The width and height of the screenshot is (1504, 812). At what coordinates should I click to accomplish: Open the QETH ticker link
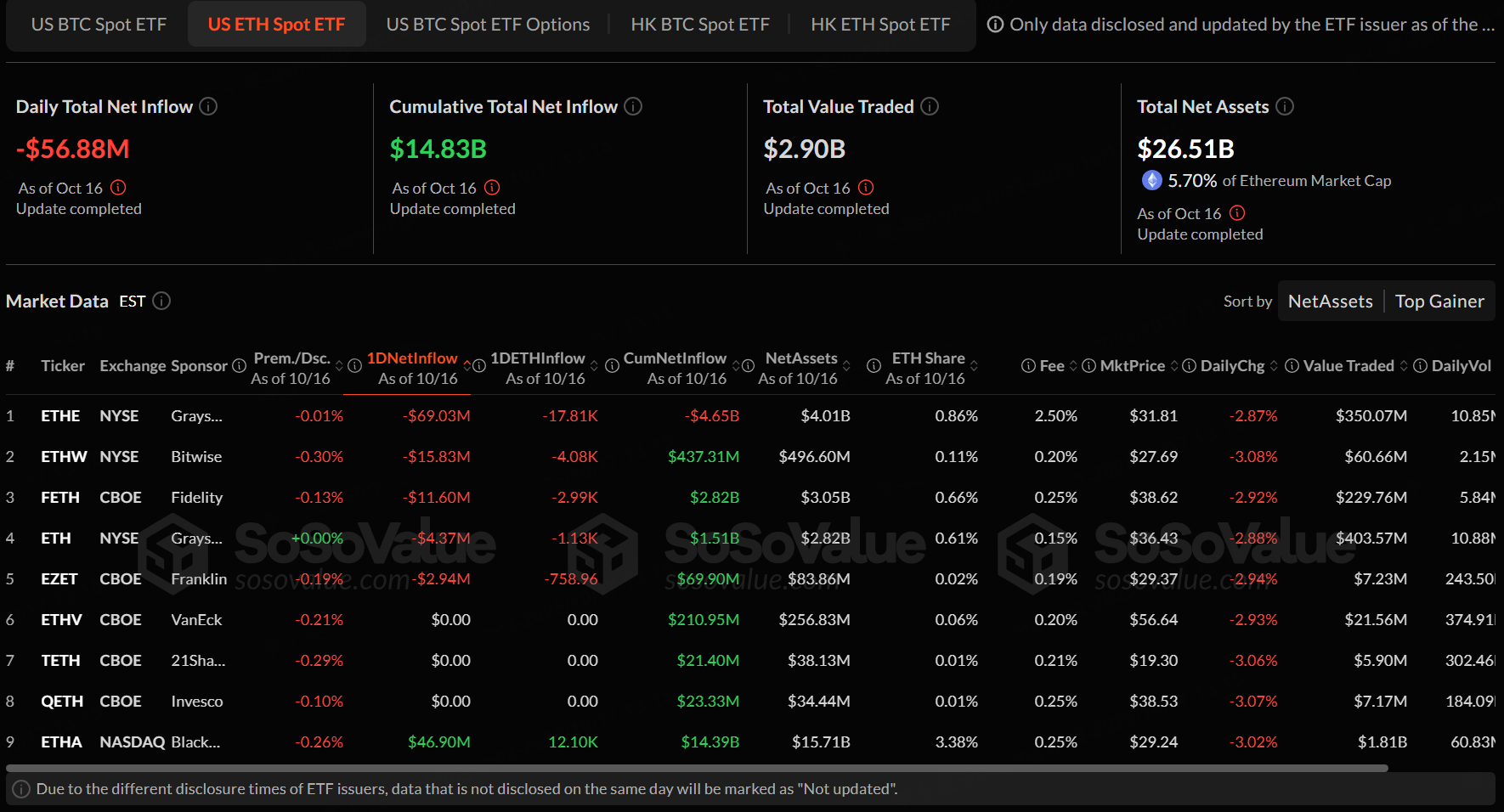pyautogui.click(x=62, y=702)
